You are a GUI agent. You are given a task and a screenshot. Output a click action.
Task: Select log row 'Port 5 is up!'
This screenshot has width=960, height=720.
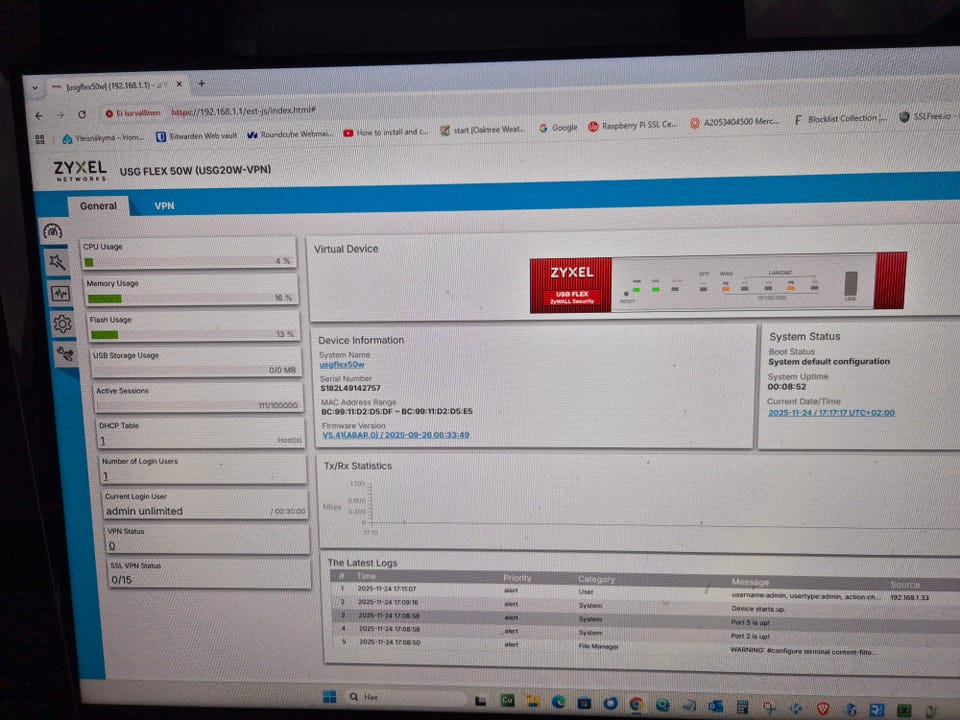point(643,619)
